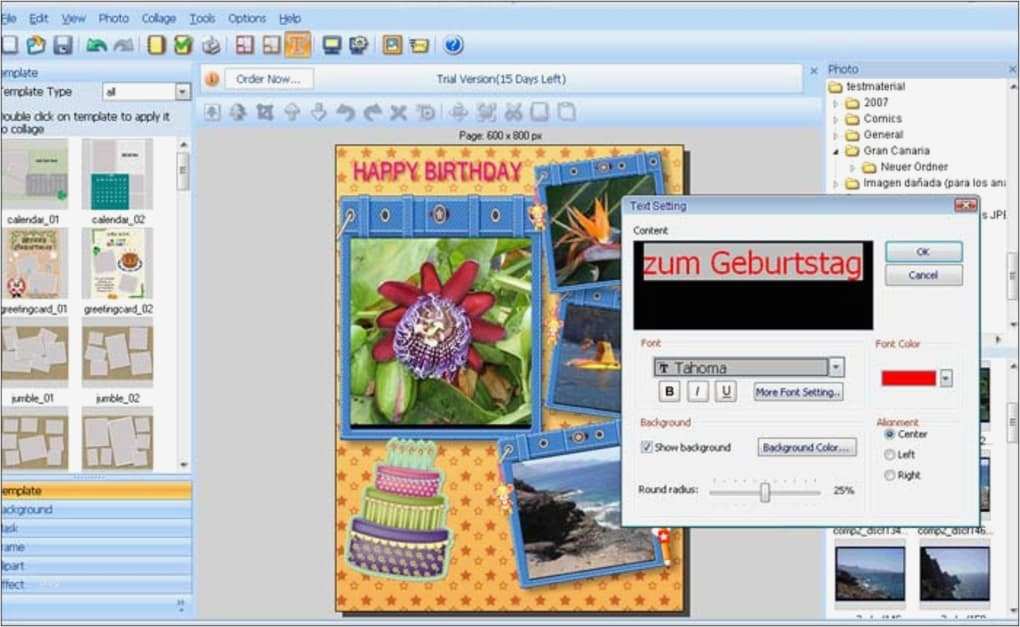Viewport: 1020px width, 627px height.
Task: Click the Background Color... button
Action: (807, 447)
